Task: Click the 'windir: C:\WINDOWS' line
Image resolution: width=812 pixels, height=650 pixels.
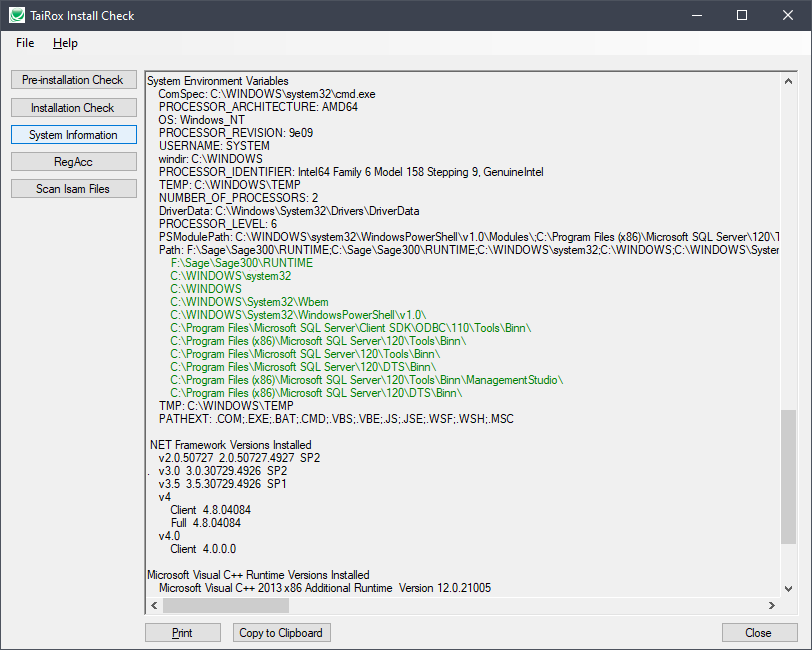Action: tap(210, 158)
